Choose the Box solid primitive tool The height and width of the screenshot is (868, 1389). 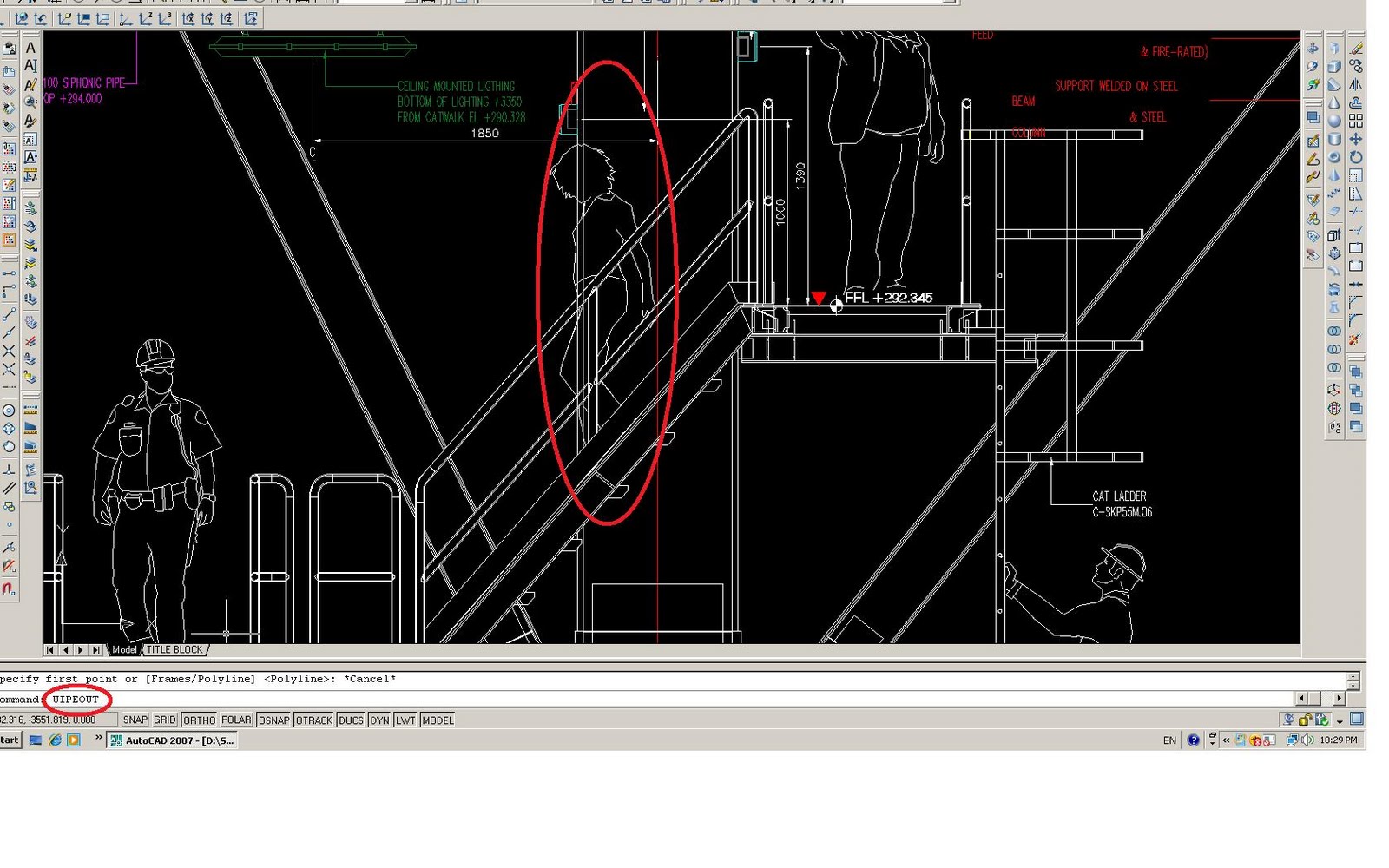click(1334, 66)
